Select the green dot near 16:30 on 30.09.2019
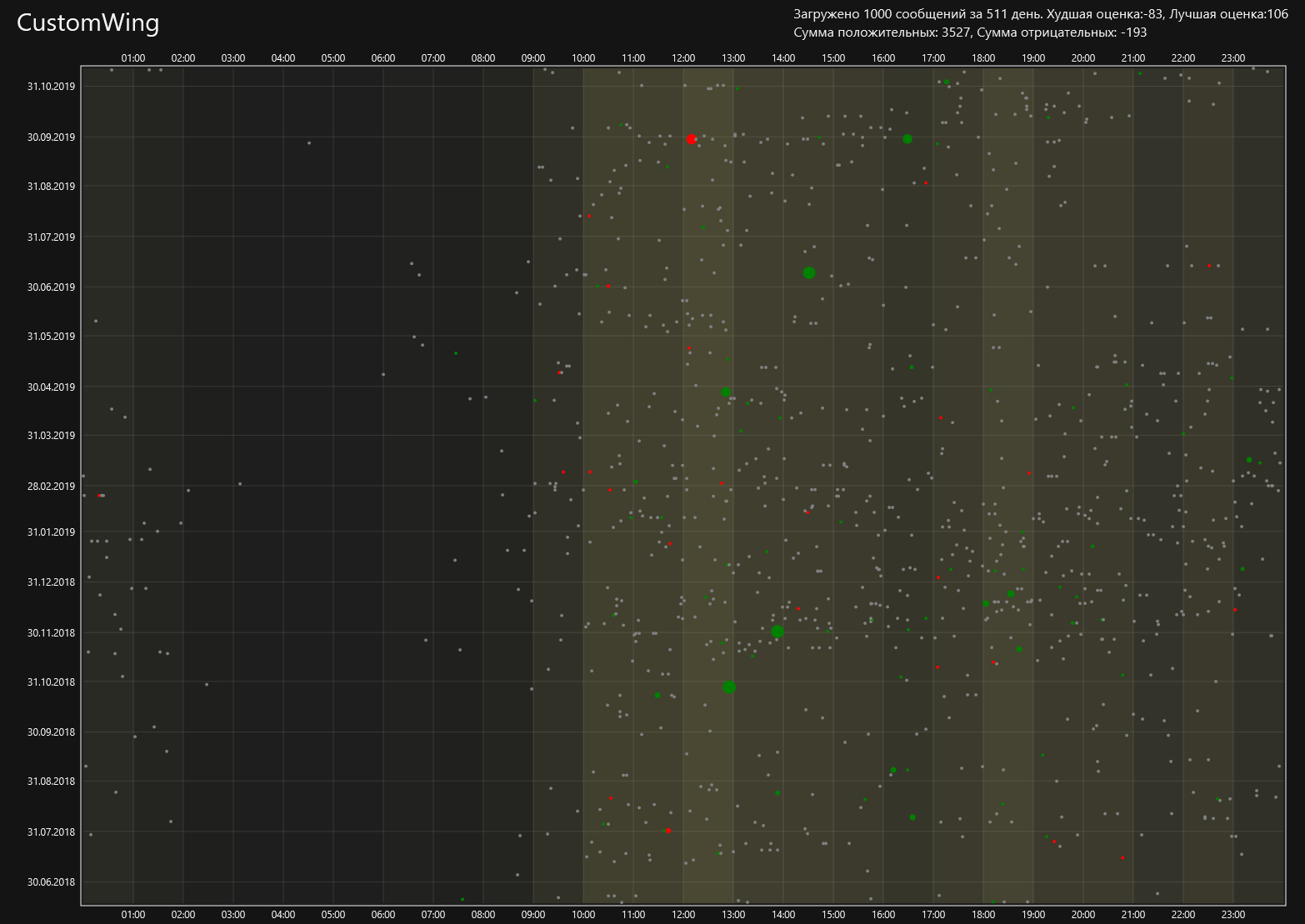 point(907,139)
